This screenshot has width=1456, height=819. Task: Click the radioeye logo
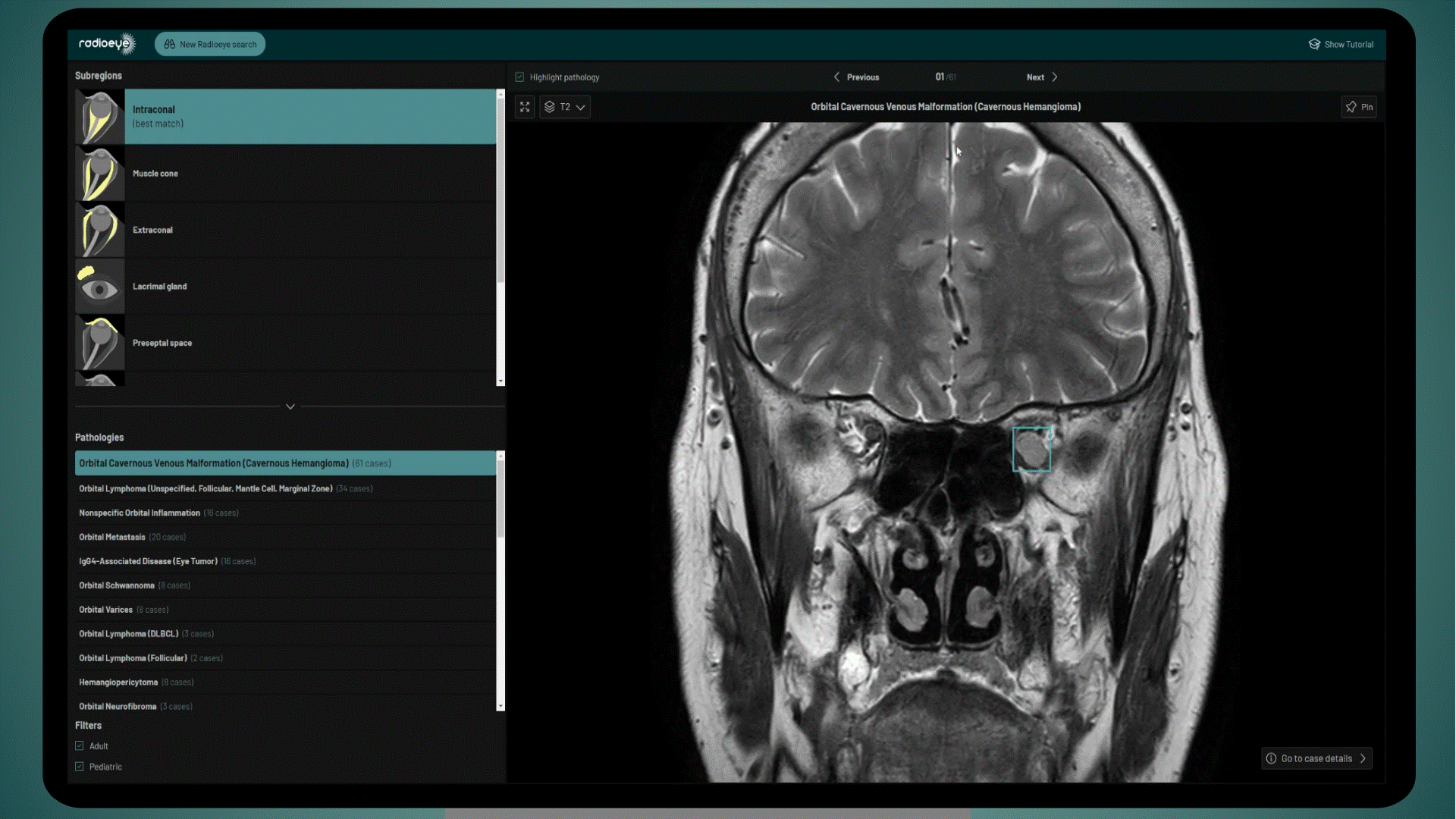(107, 44)
